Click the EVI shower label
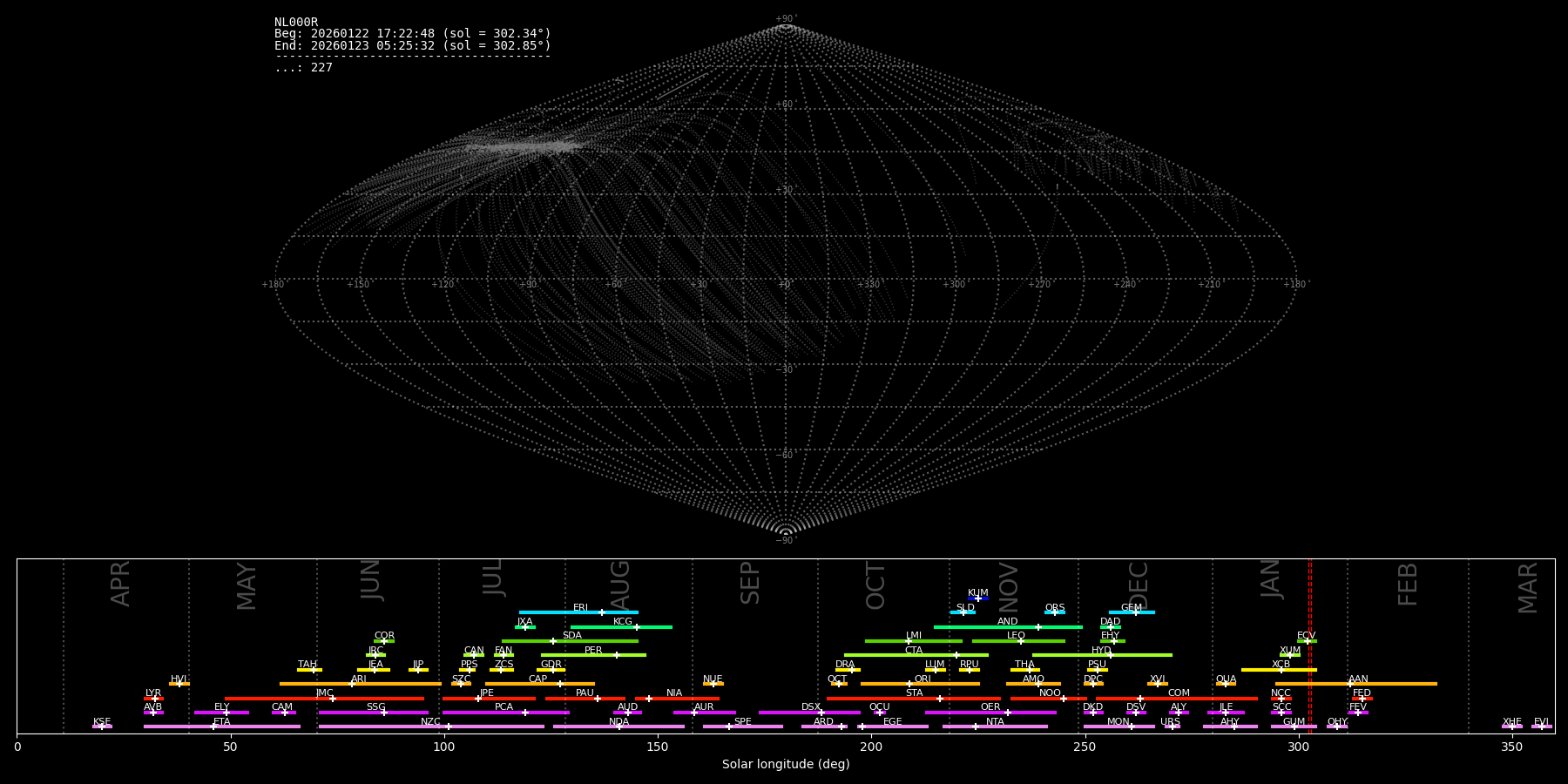Image resolution: width=1568 pixels, height=784 pixels. pyautogui.click(x=1541, y=722)
